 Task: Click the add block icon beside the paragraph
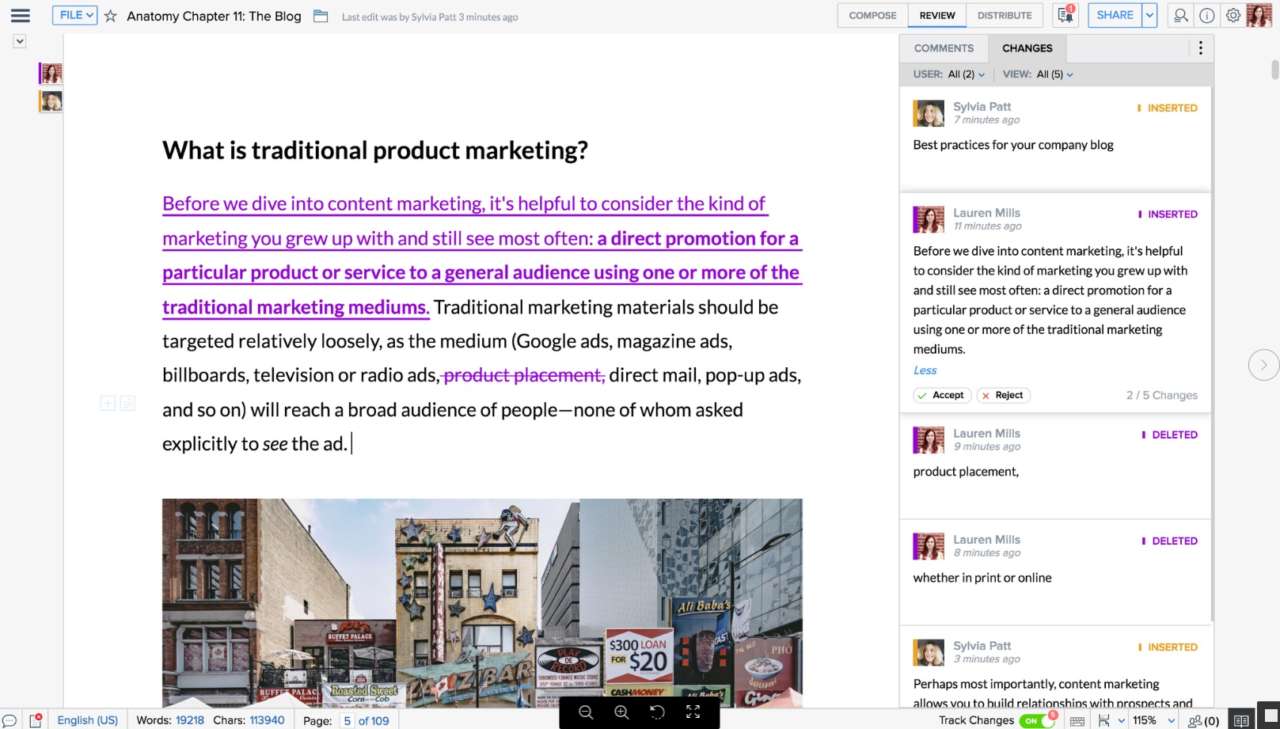pyautogui.click(x=107, y=403)
